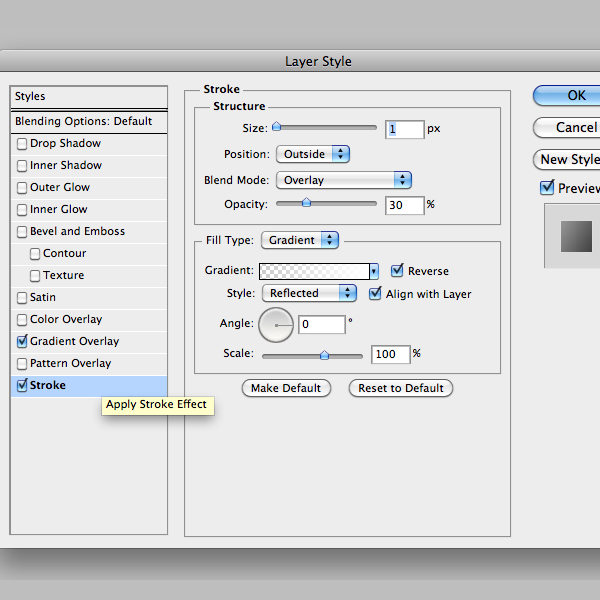Select the Stroke label in list

[x=48, y=385]
